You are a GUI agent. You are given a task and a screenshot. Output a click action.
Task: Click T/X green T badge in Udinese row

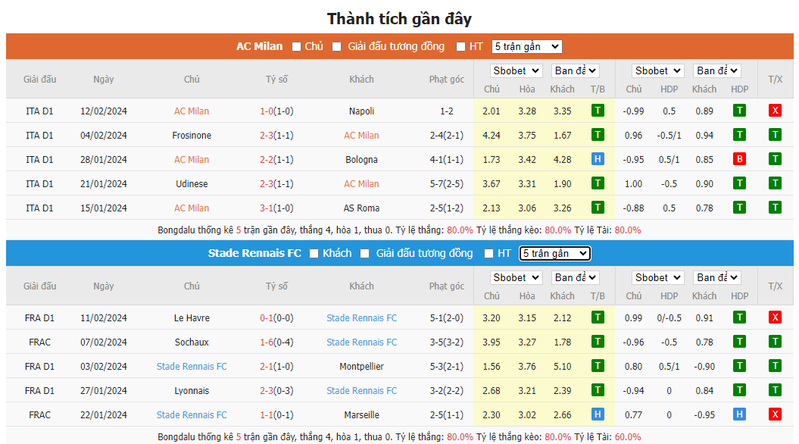point(775,184)
